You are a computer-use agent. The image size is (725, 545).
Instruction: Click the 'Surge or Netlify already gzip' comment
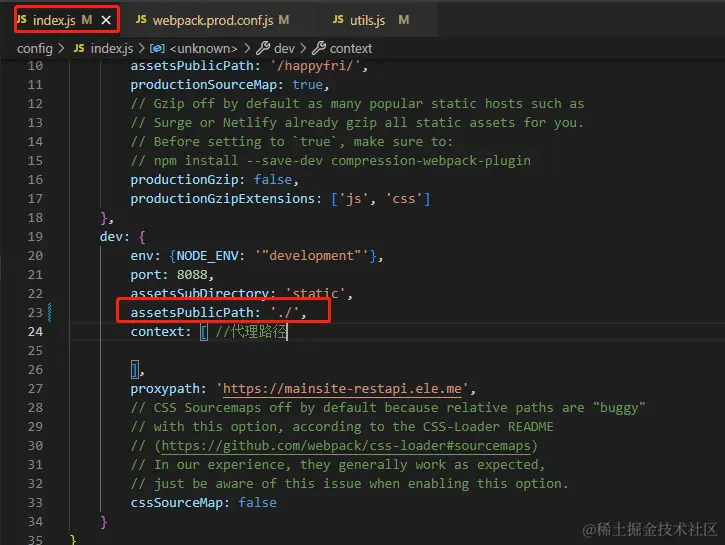(x=357, y=122)
